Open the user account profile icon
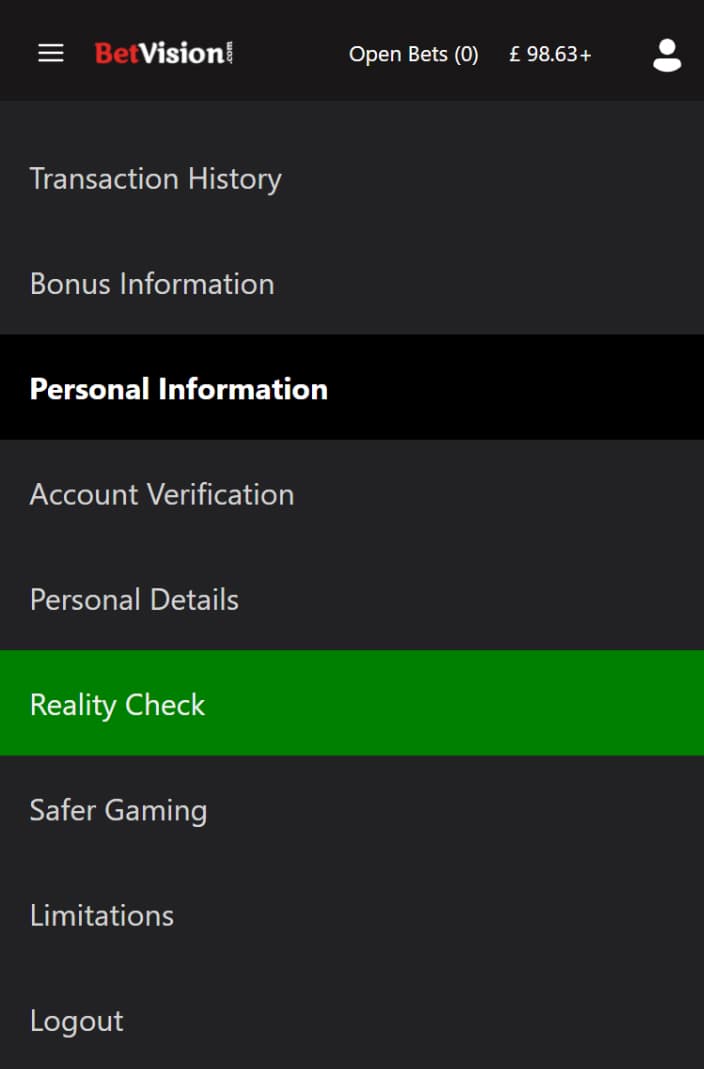The image size is (704, 1069). pos(667,55)
